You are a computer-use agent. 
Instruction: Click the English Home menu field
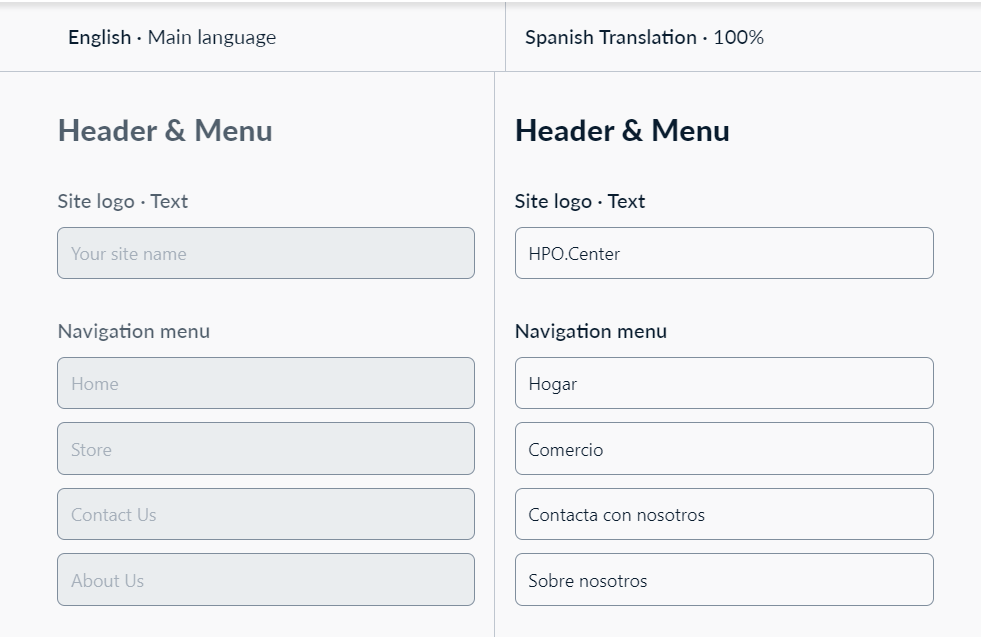[266, 383]
